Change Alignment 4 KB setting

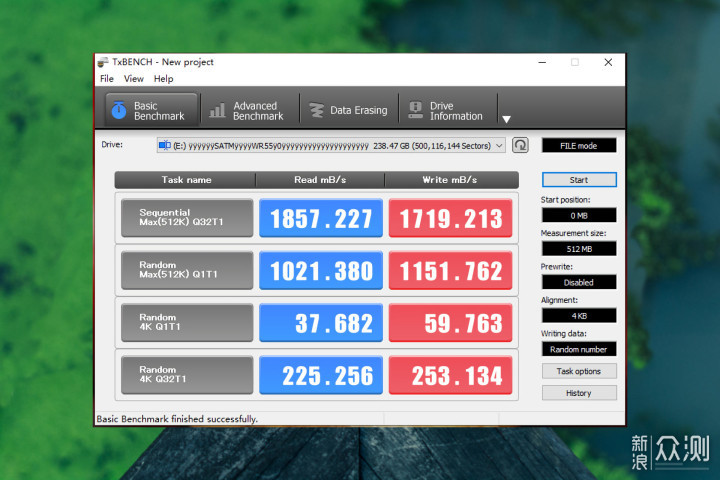pos(579,316)
